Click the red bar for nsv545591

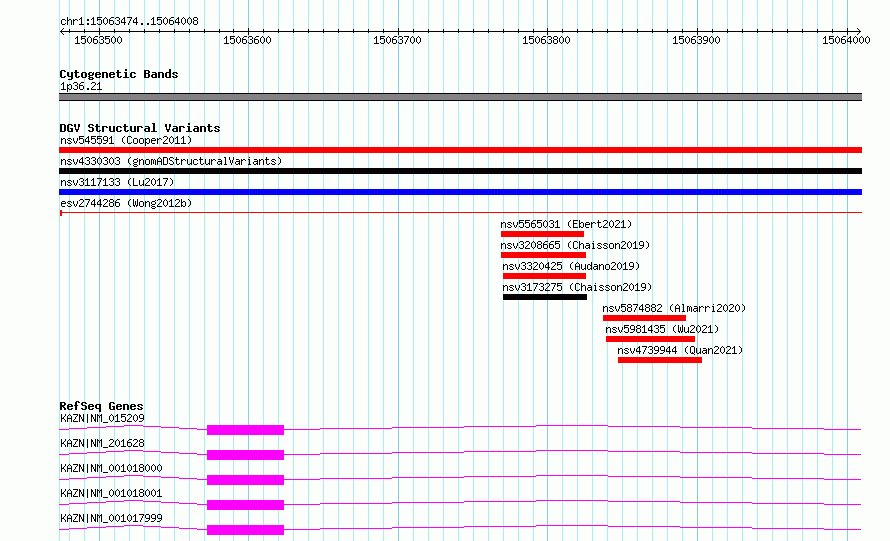[x=460, y=150]
